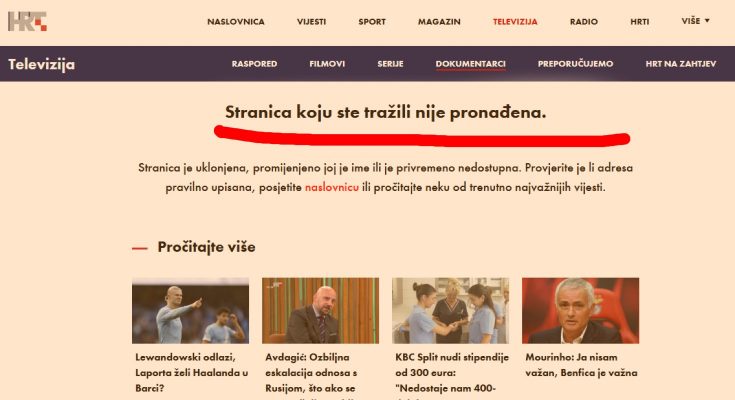Click the Televizija section title
Screen dimensions: 735x400
(41, 64)
